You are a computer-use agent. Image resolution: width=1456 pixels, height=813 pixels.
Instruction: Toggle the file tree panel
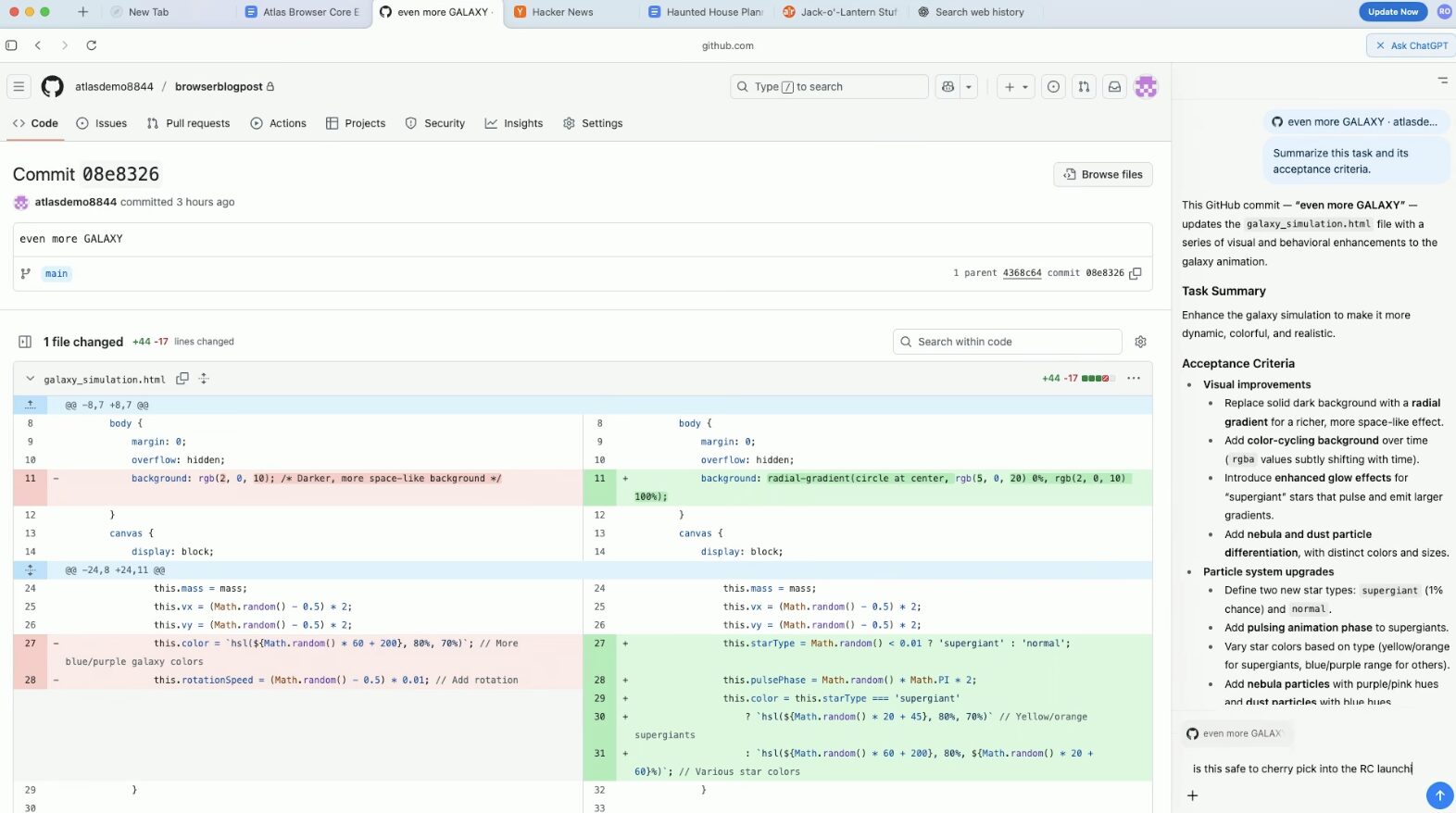[25, 342]
